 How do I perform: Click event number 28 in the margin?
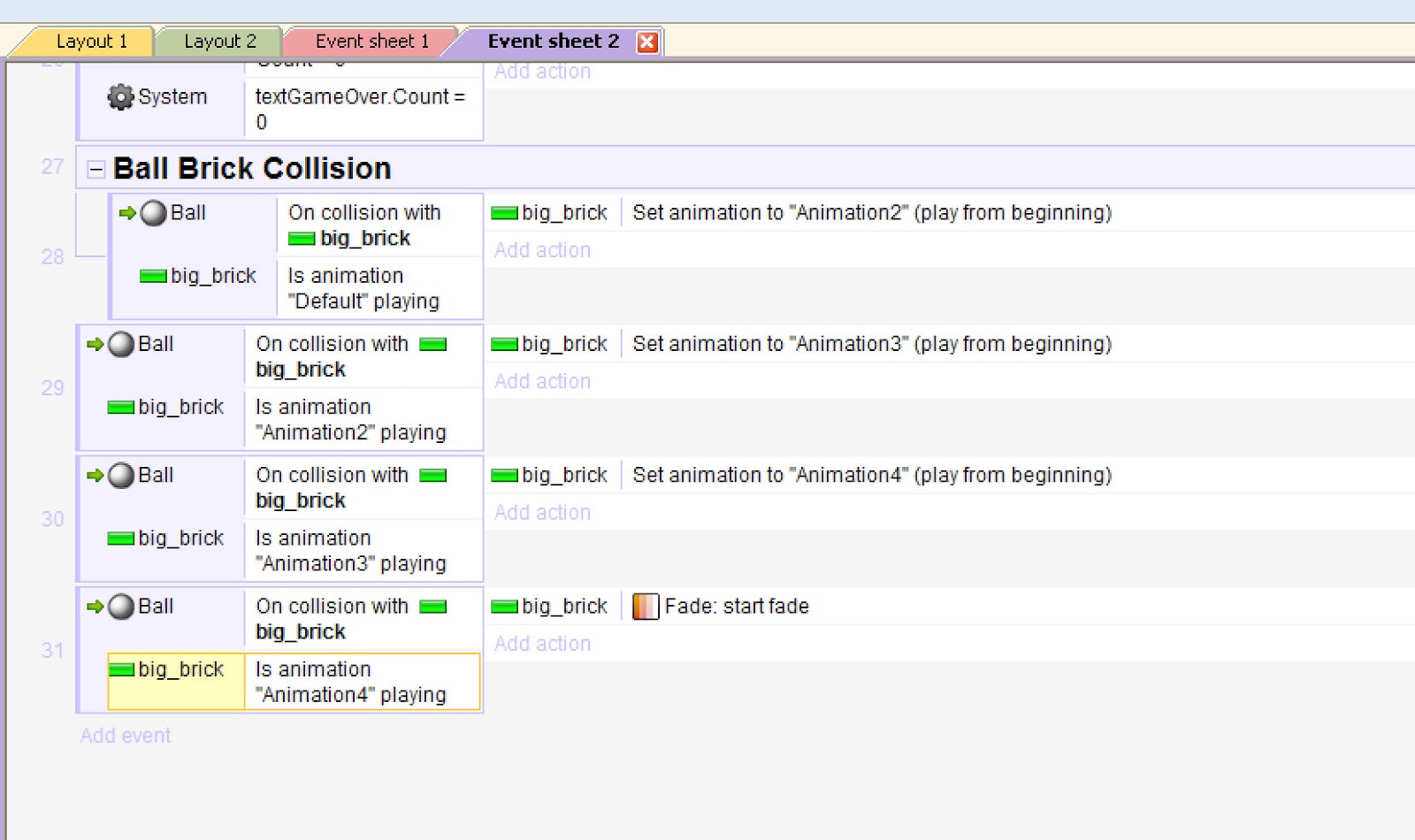point(52,257)
